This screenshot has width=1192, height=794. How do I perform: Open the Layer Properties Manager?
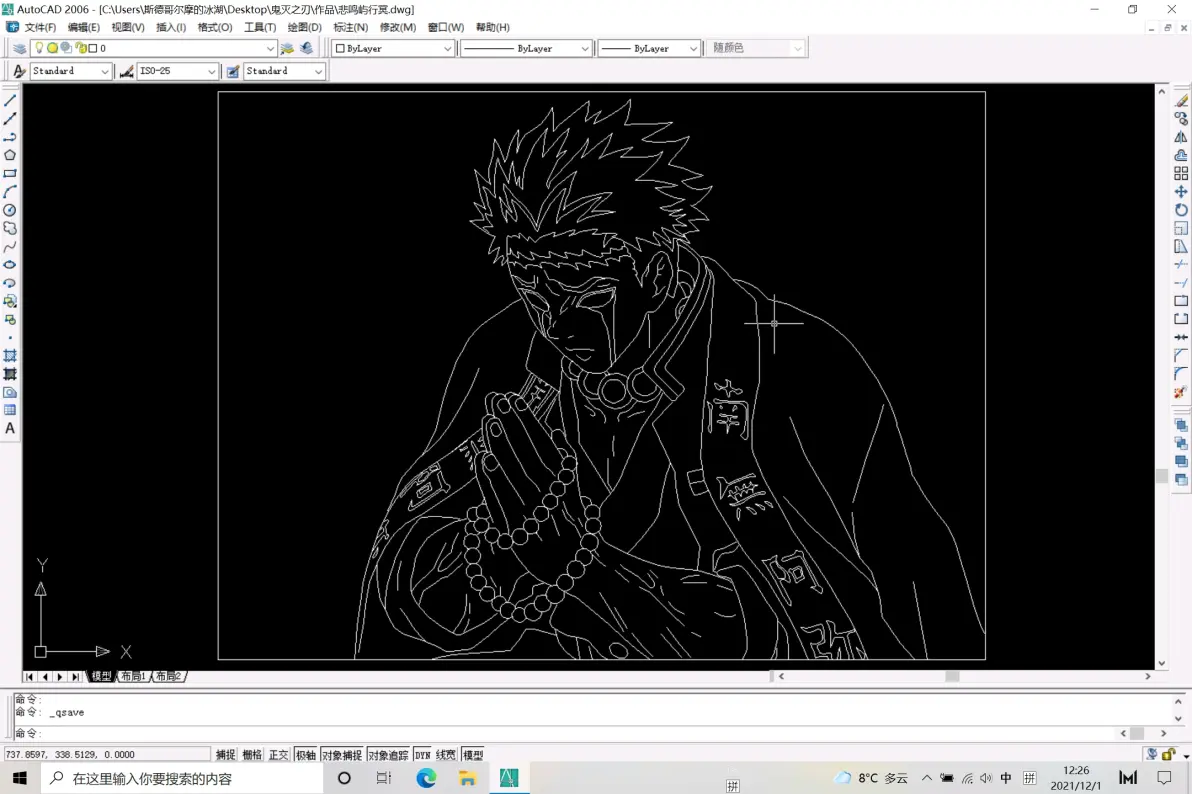tap(19, 48)
